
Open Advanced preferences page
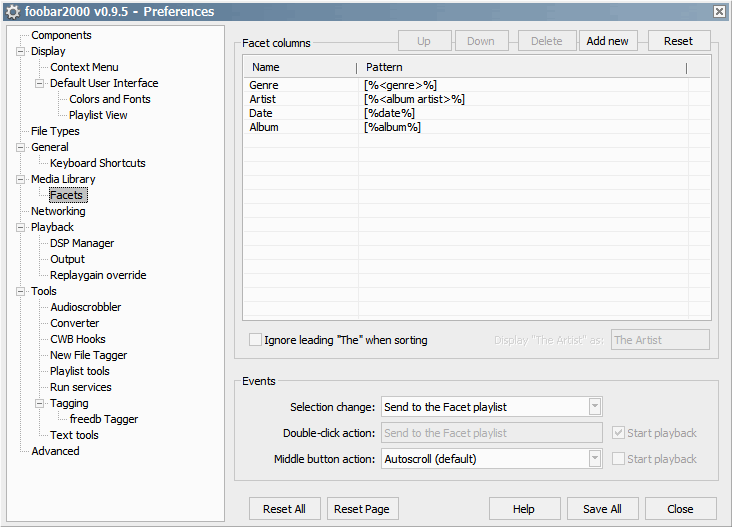55,451
